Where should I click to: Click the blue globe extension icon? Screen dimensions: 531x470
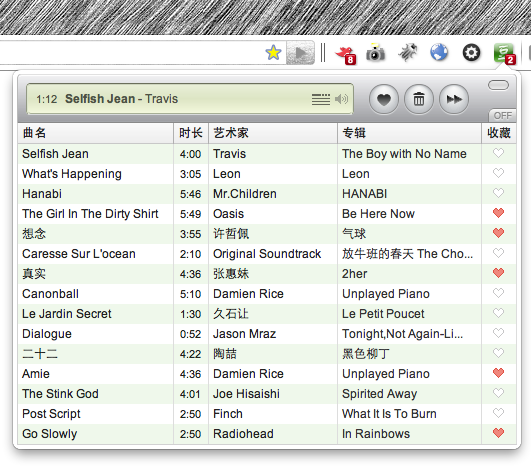(439, 52)
